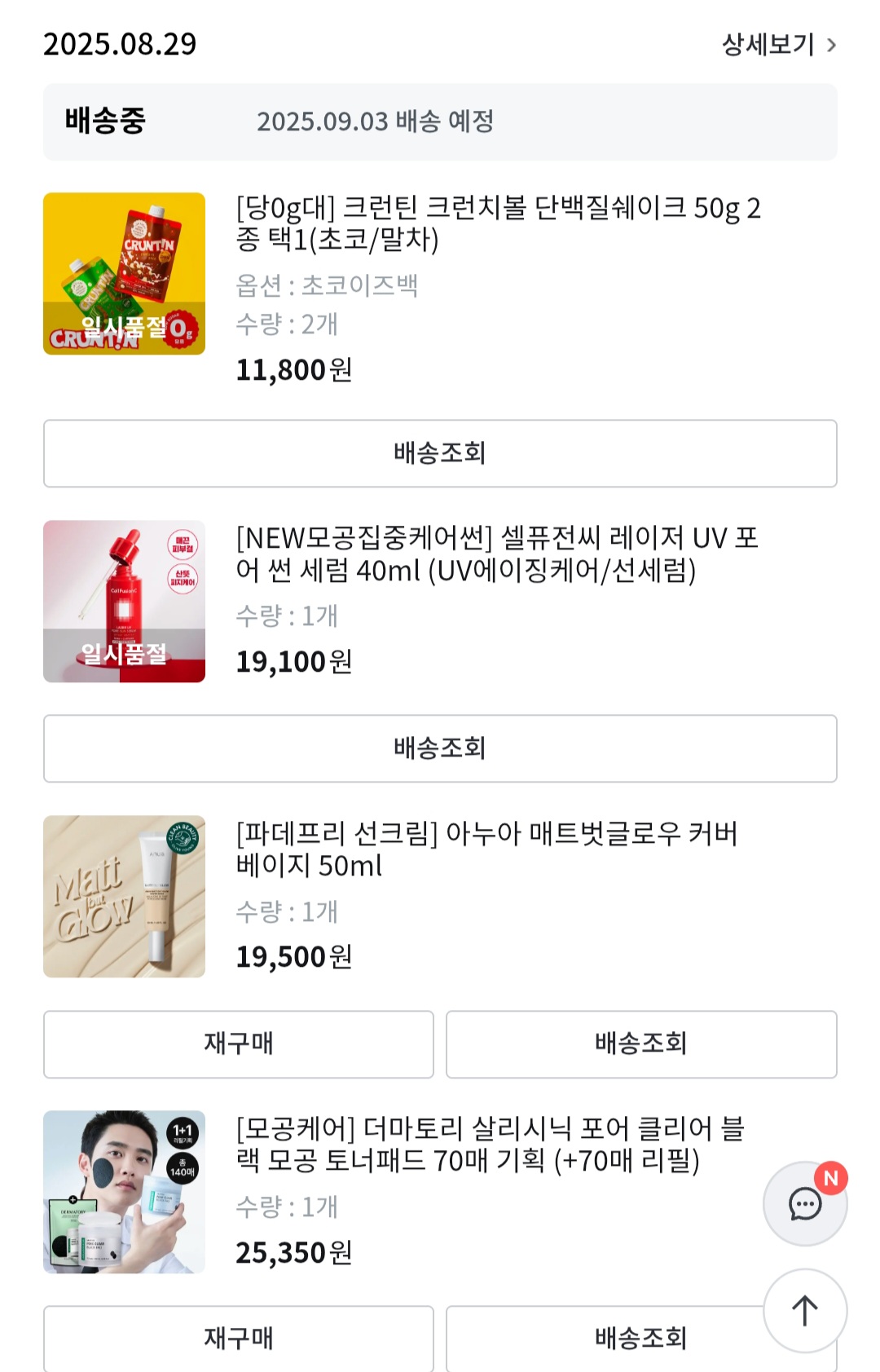Open the chat support floating icon
Screen dimensions: 880x1372
point(804,1203)
